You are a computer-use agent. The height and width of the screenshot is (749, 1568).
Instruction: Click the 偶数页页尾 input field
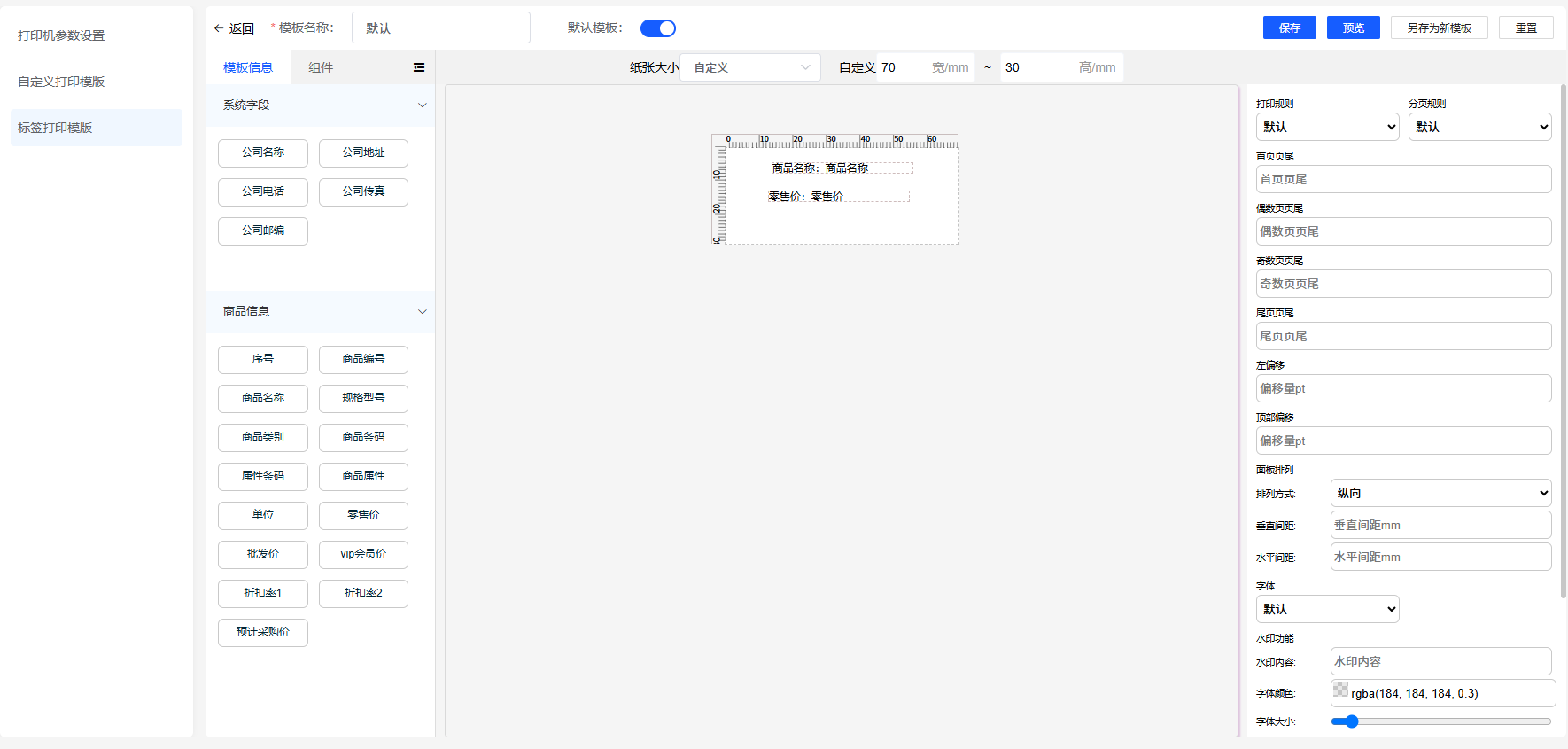pyautogui.click(x=1403, y=231)
